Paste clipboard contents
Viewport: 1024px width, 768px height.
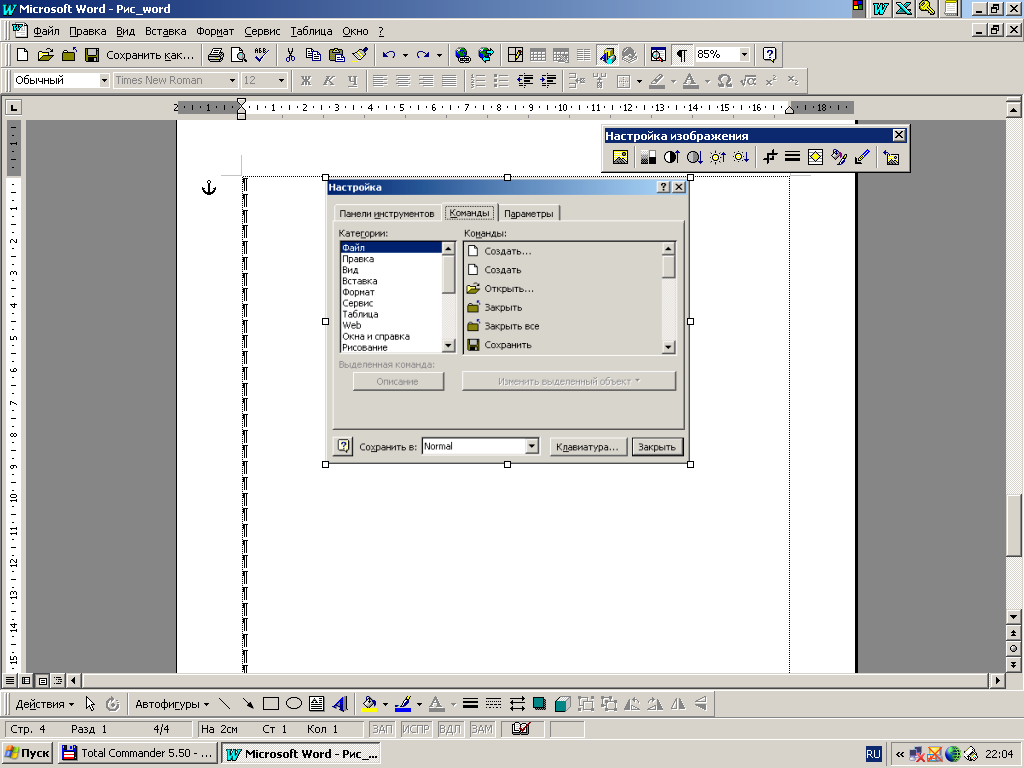[x=336, y=55]
